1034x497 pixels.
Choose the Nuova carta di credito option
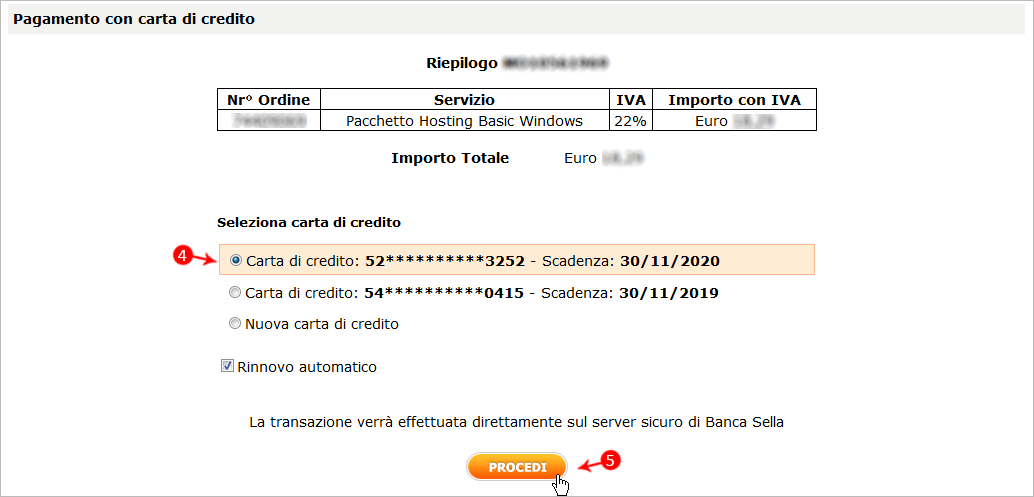235,323
